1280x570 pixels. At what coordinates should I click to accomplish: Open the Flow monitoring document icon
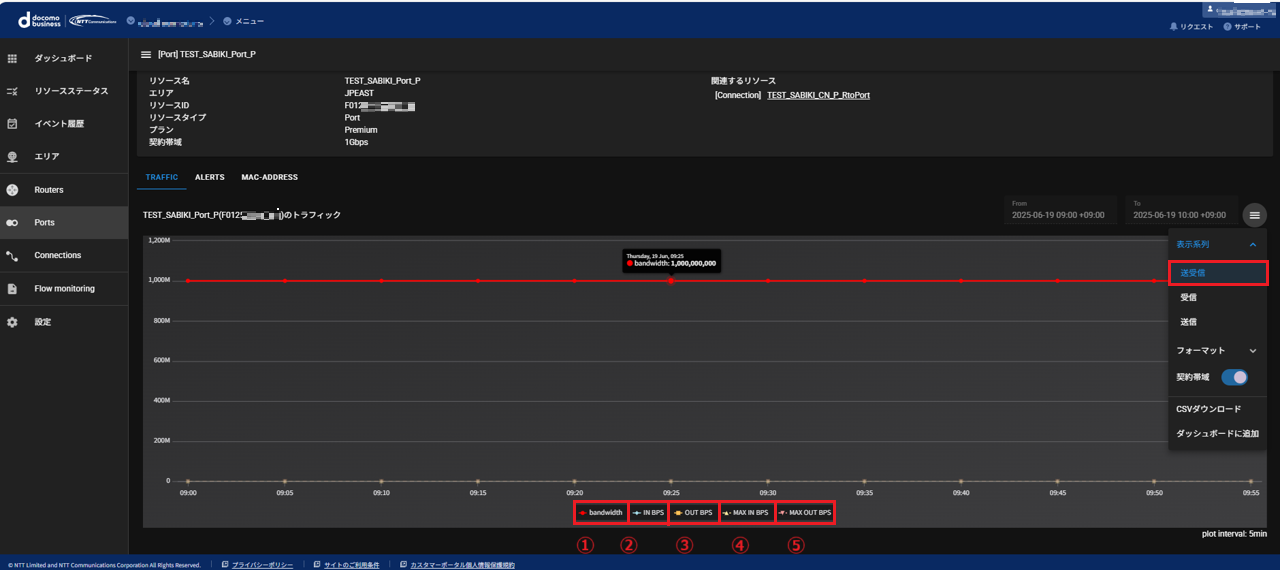12,289
